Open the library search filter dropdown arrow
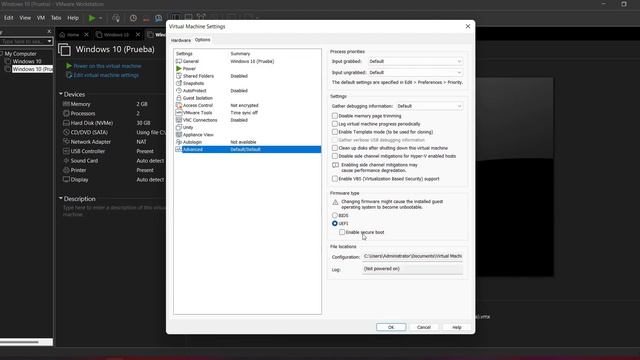Image resolution: width=640 pixels, height=360 pixels. coord(49,41)
